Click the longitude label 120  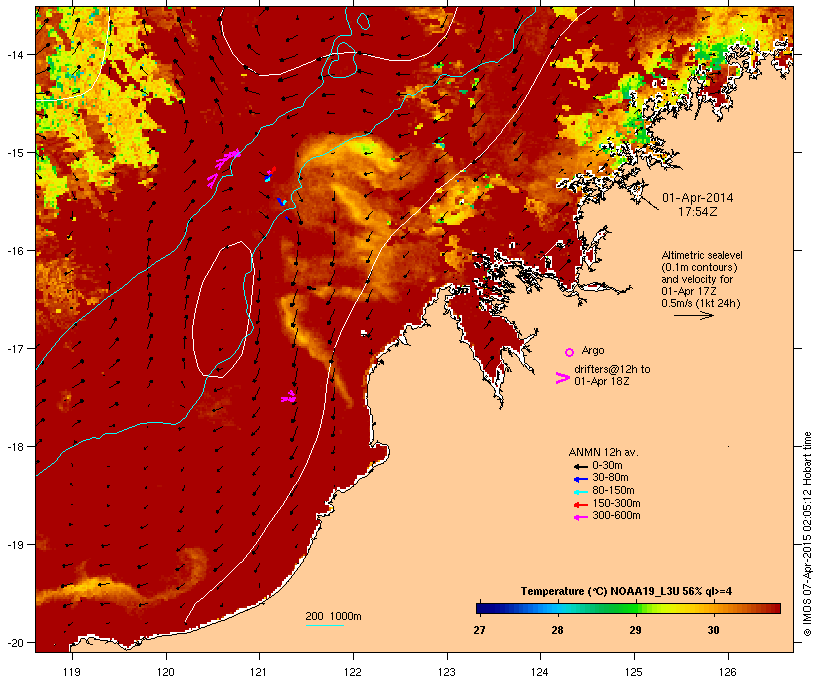coord(166,672)
